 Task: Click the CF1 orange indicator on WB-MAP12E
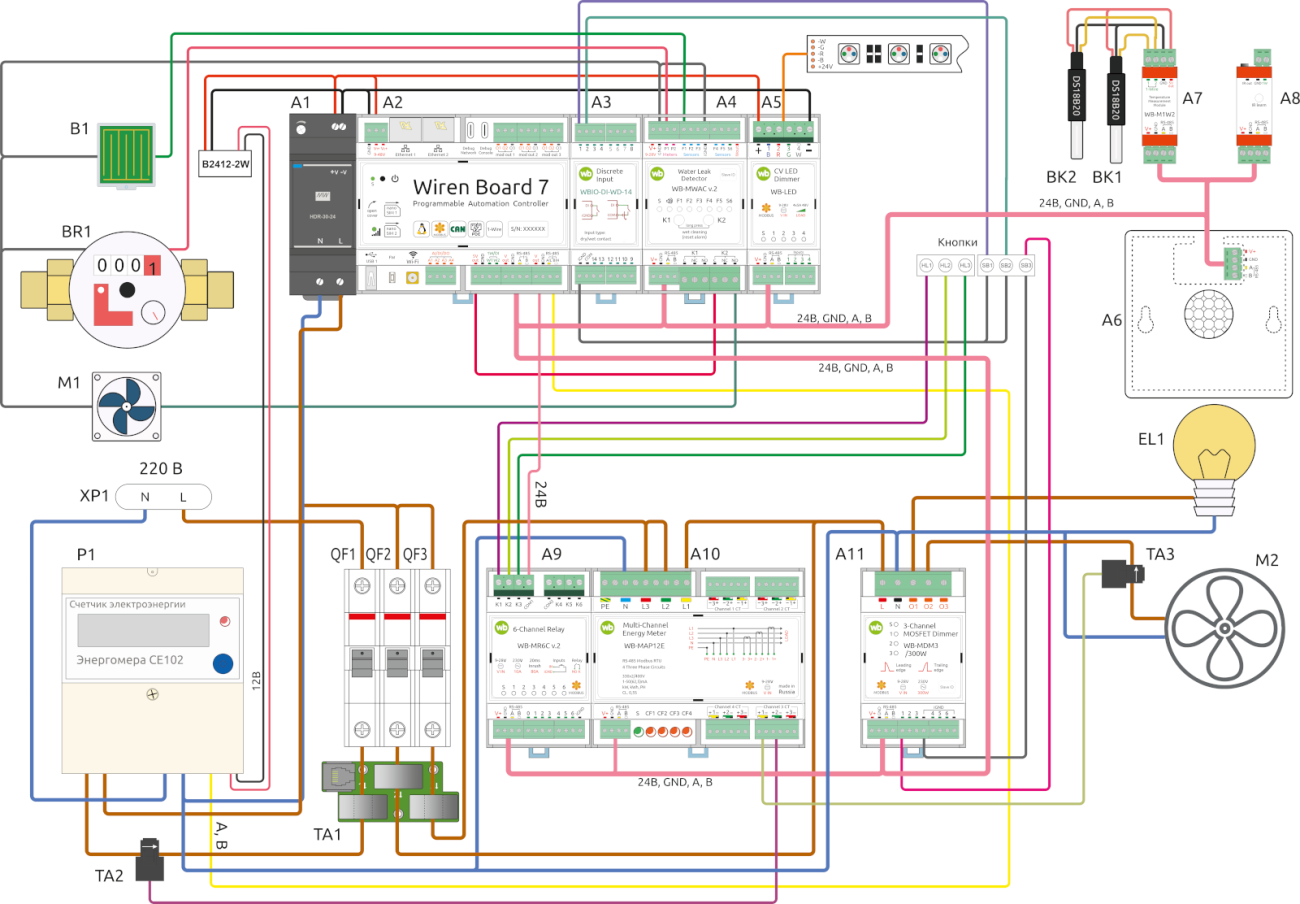tap(650, 732)
